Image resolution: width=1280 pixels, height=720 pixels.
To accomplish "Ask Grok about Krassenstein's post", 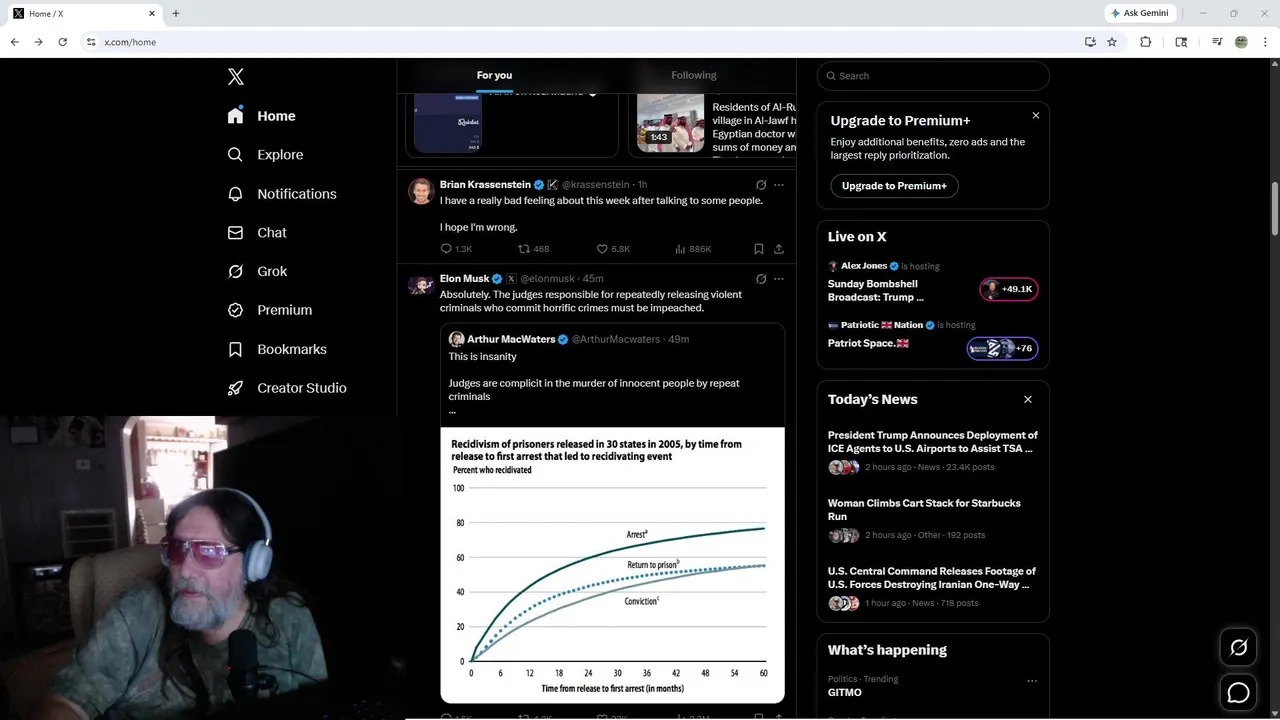I will point(761,185).
